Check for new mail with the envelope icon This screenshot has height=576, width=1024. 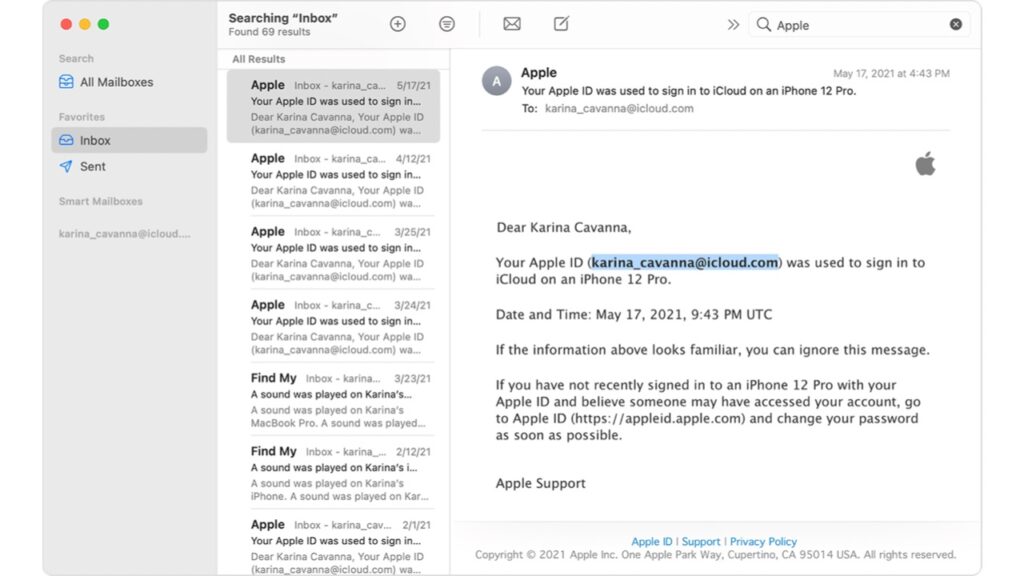511,24
